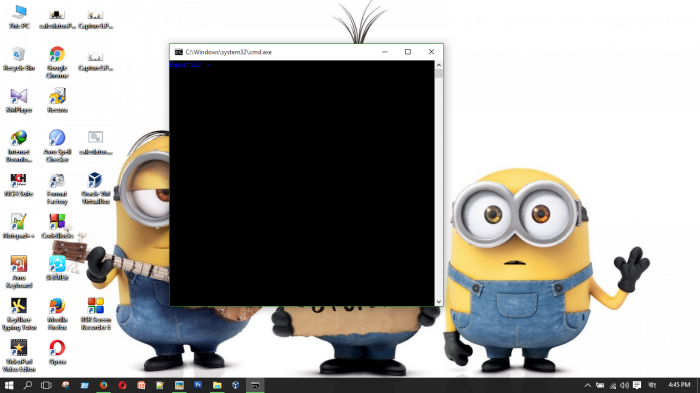The height and width of the screenshot is (393, 700).
Task: Open the NCH Suite desktop shortcut
Action: 19,185
